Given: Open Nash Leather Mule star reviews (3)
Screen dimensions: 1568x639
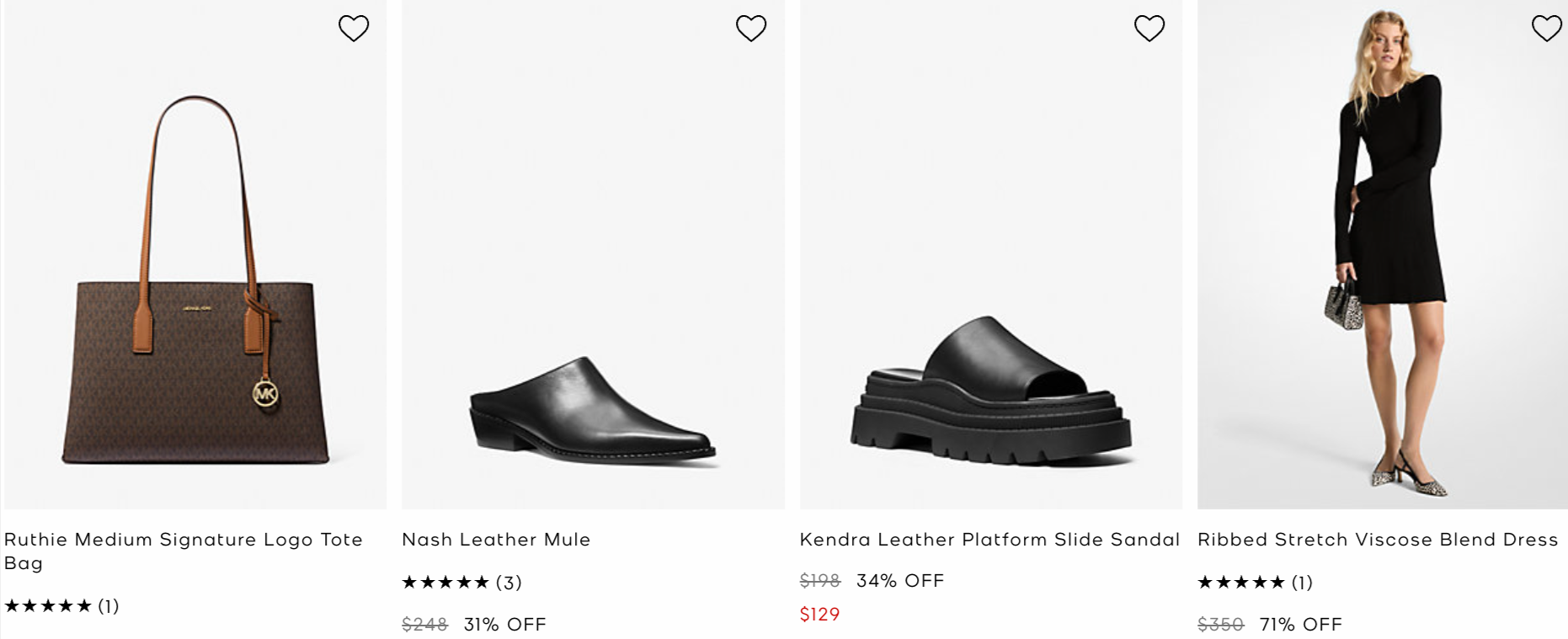Looking at the screenshot, I should tap(461, 583).
